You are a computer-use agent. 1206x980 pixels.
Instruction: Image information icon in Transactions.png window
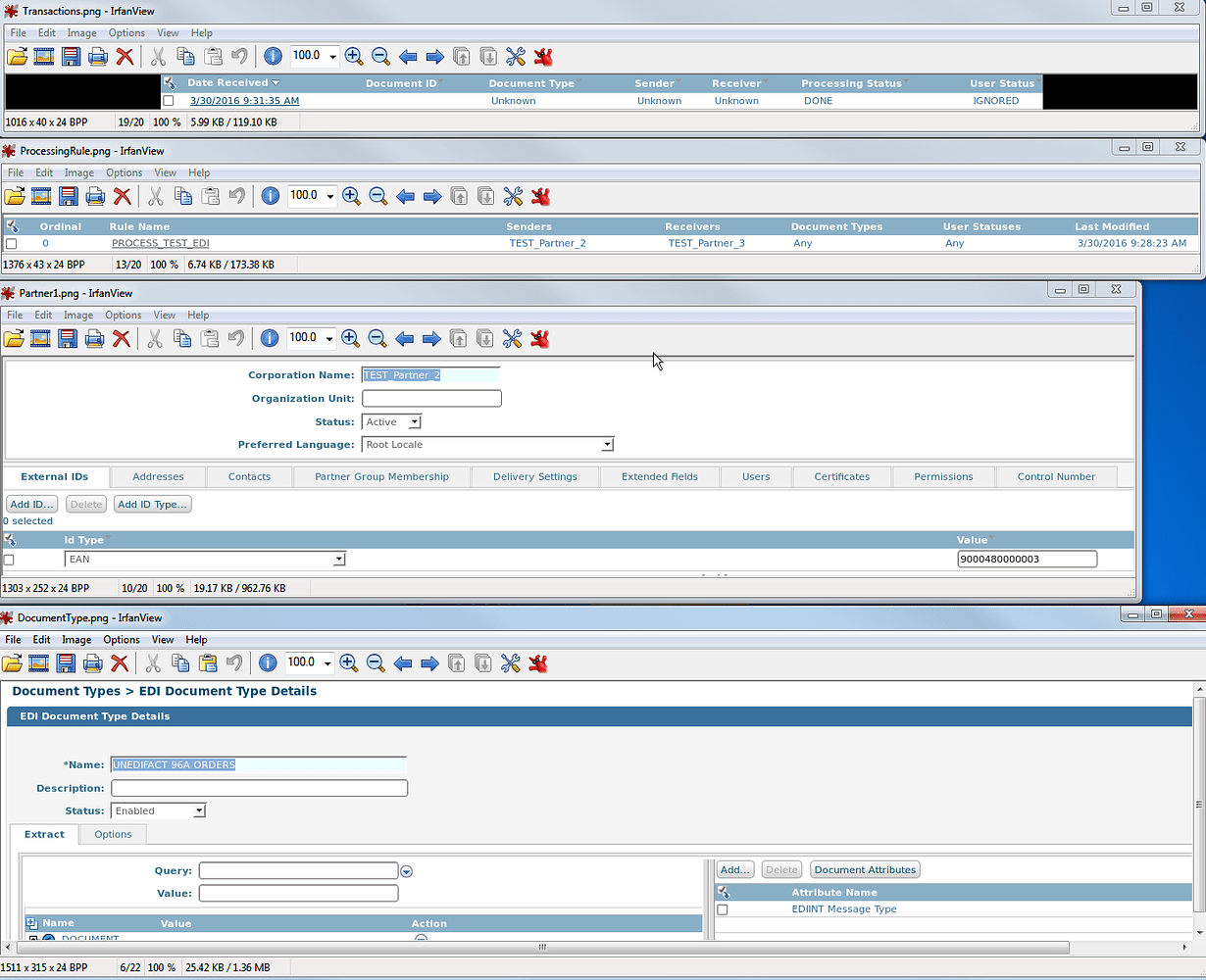pyautogui.click(x=273, y=57)
